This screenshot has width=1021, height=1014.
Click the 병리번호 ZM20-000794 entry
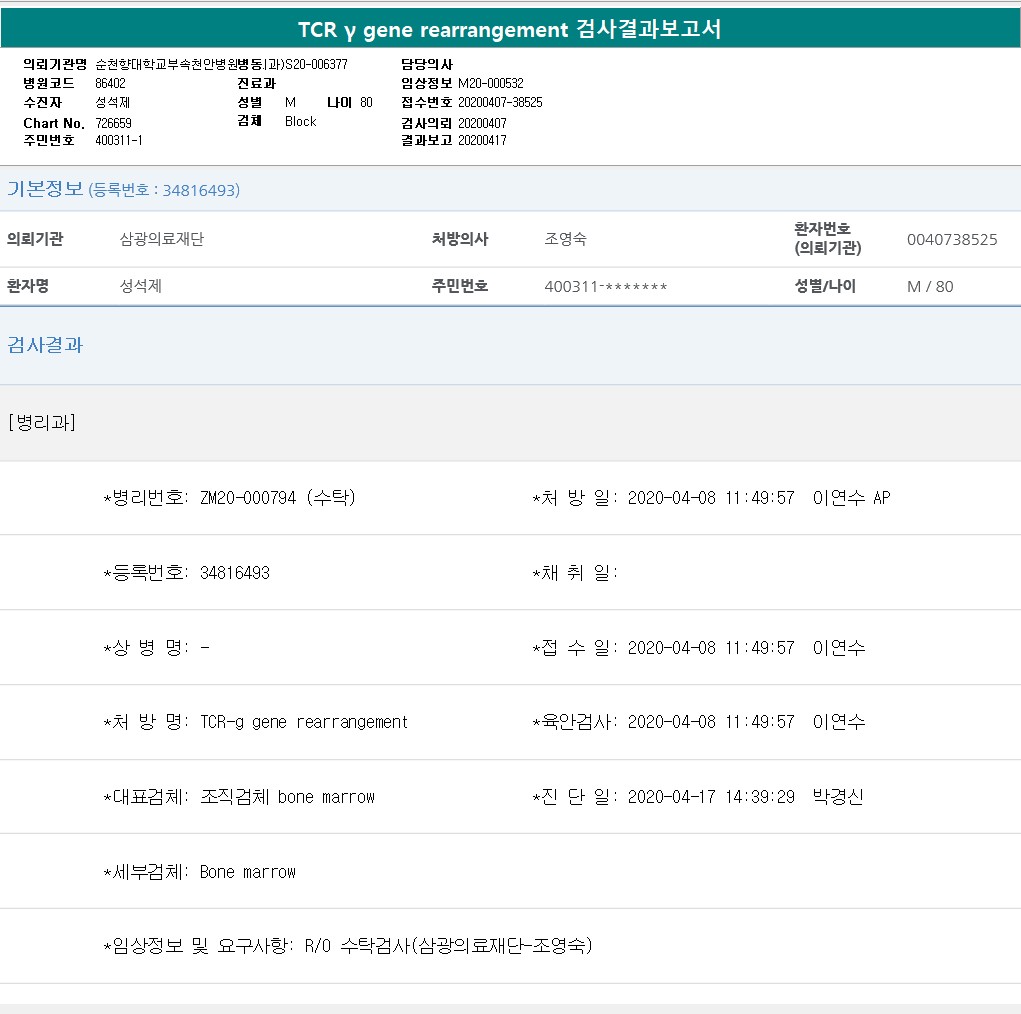[230, 498]
